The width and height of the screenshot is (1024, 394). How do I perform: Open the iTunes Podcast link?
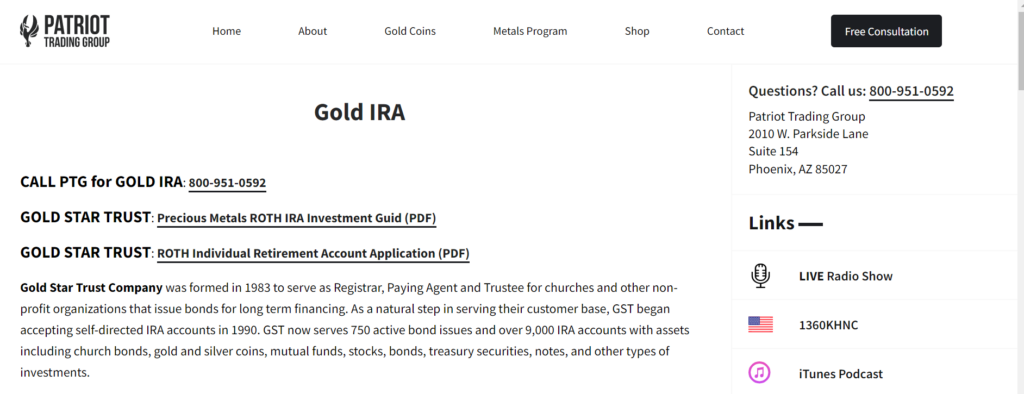click(x=840, y=374)
